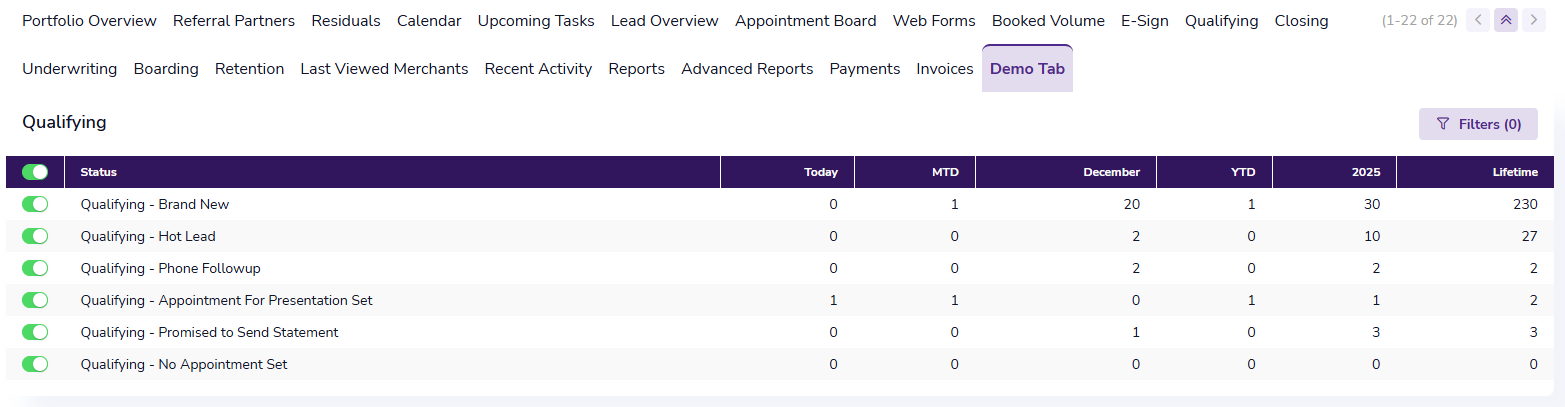Screen dimensions: 1565x407
Task: Go to previous tab page arrow
Action: (1477, 20)
